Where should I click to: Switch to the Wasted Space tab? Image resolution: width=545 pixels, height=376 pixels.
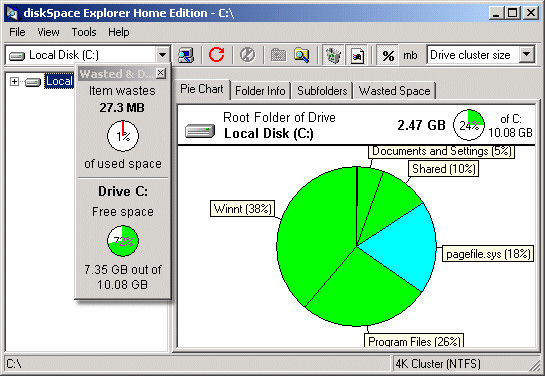(x=394, y=91)
